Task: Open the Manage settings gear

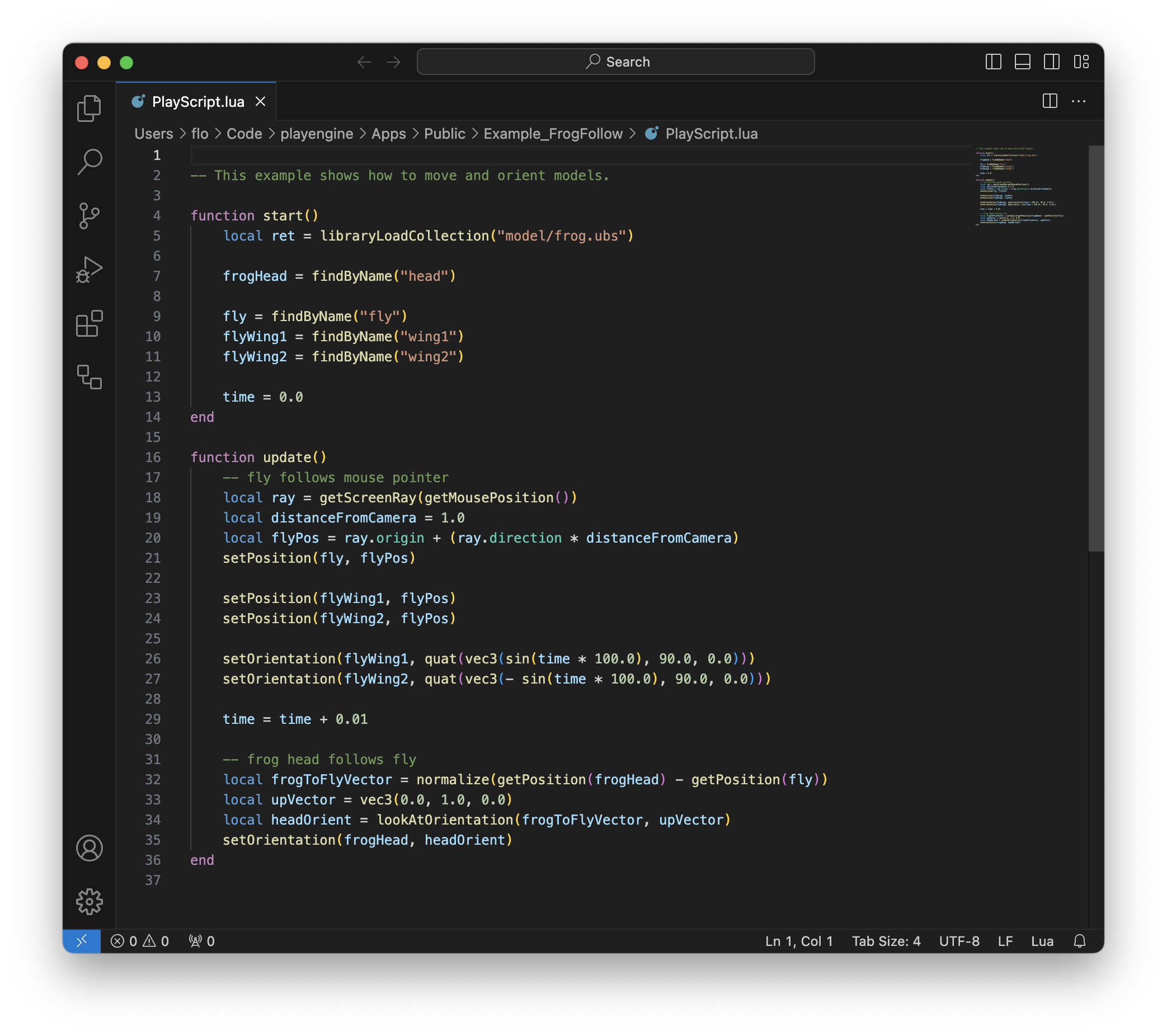Action: coord(89,902)
